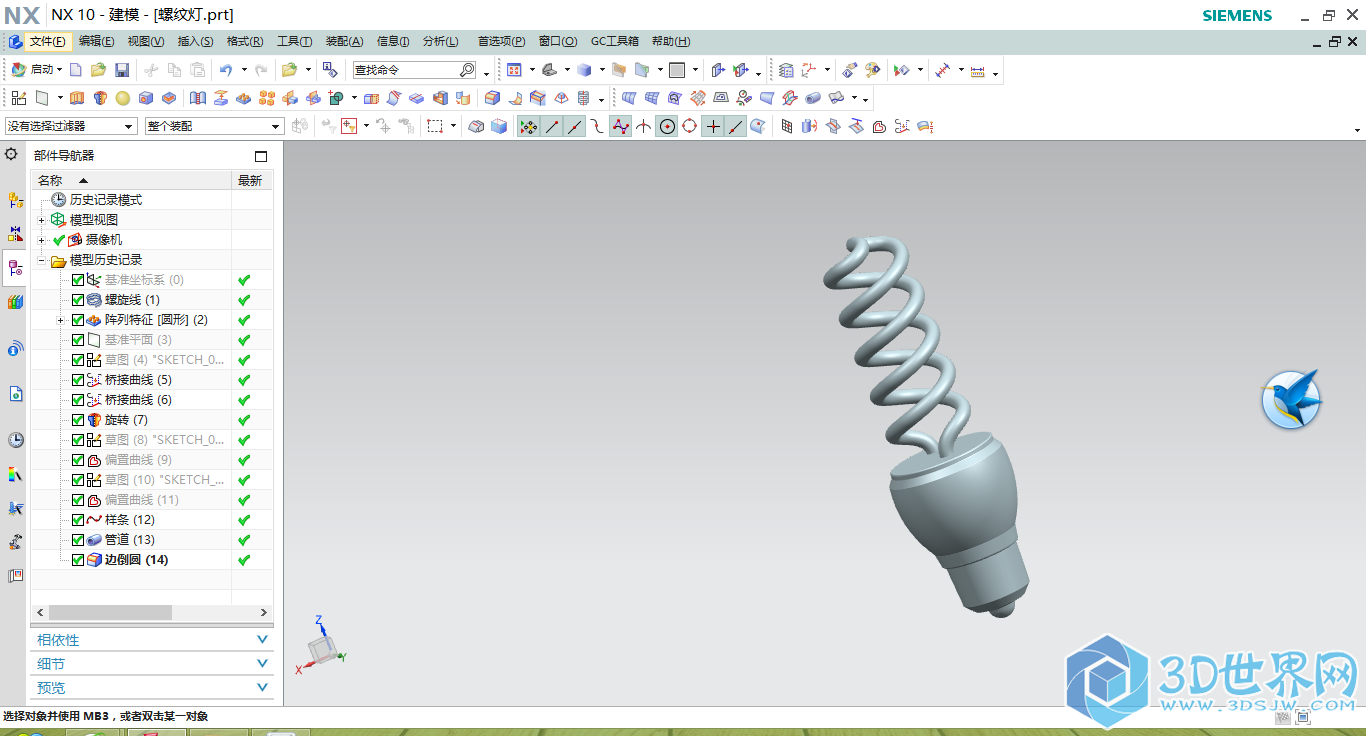Image resolution: width=1366 pixels, height=736 pixels.
Task: Maximize the 部件导航器 panel
Action: [x=261, y=156]
